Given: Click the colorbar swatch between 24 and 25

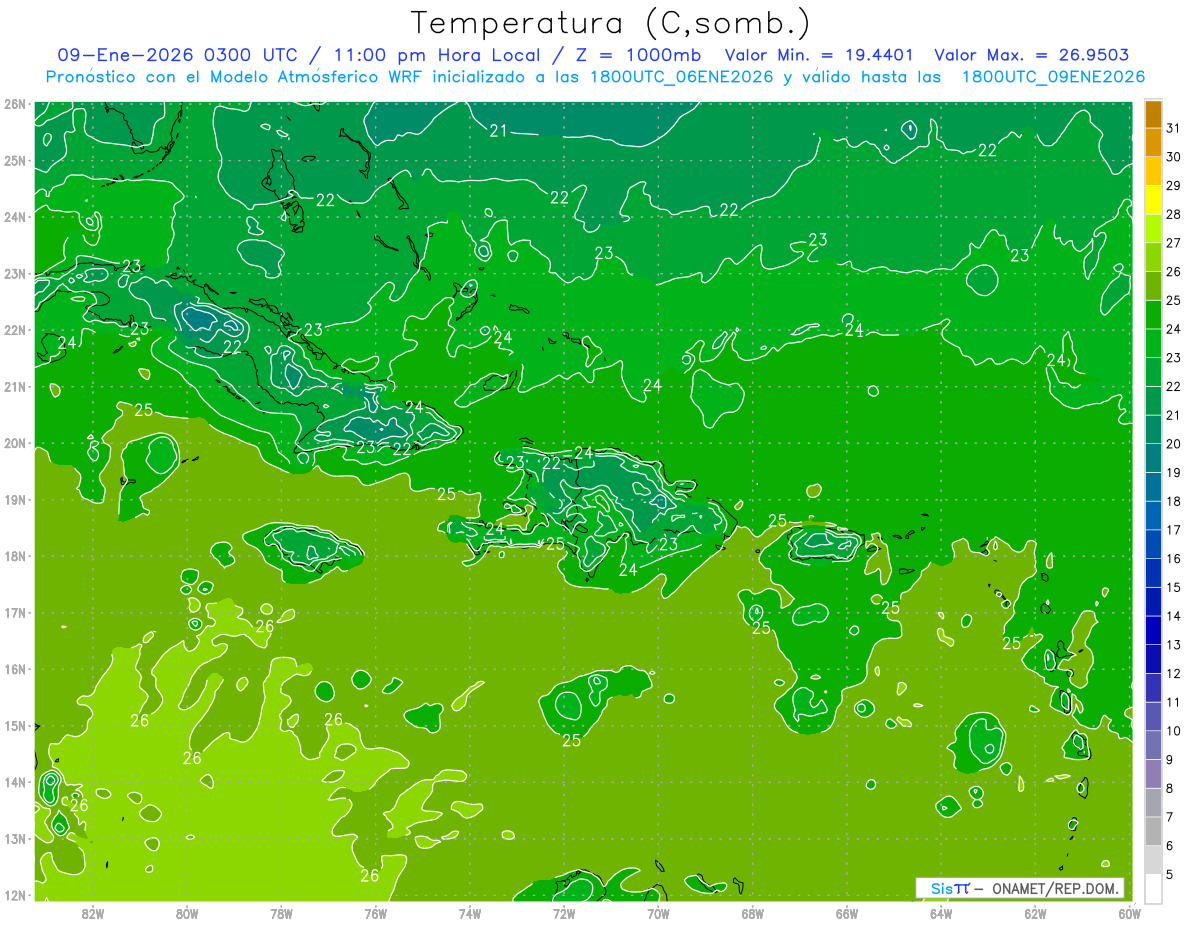Looking at the screenshot, I should [1153, 315].
